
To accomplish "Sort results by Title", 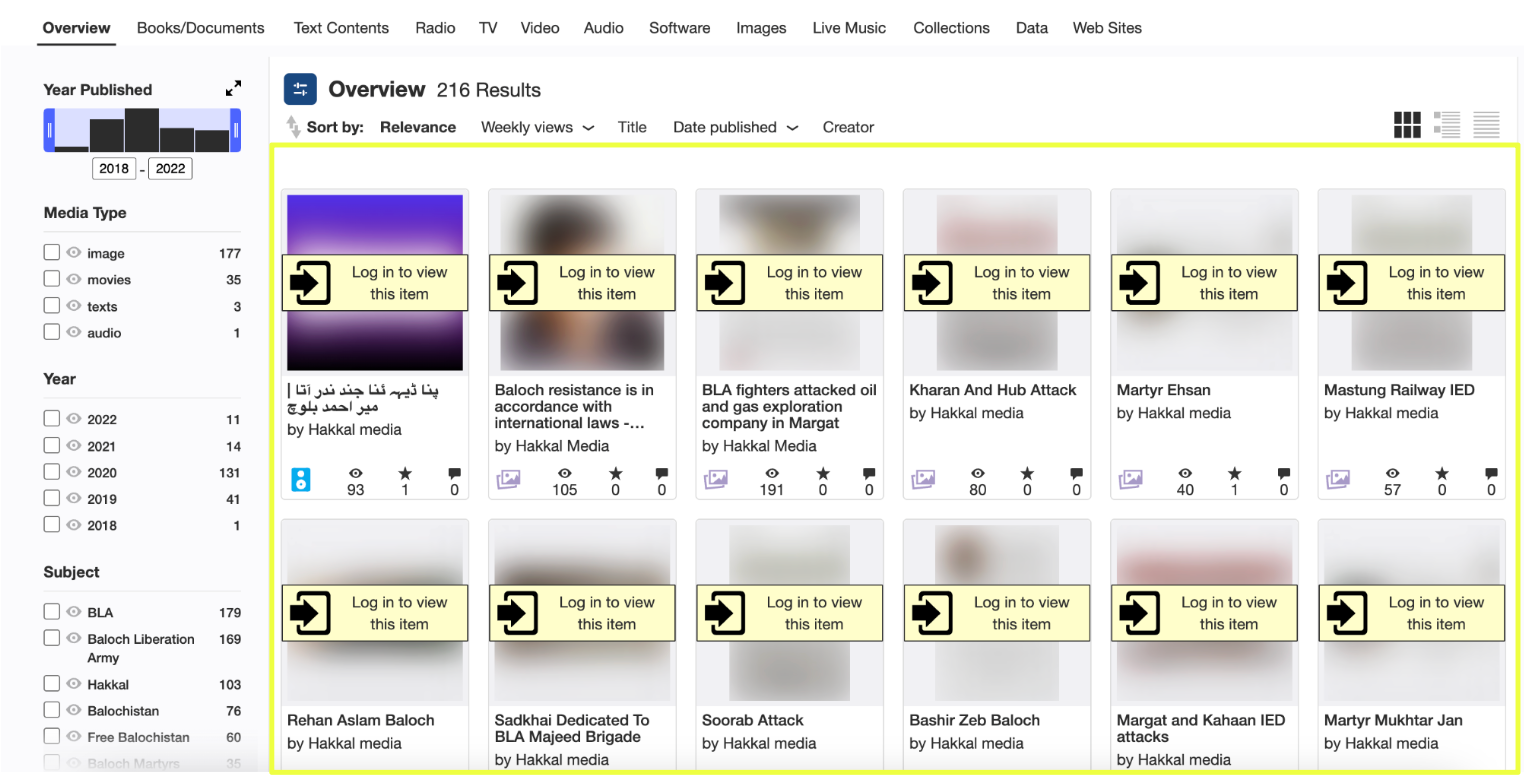I will point(631,127).
